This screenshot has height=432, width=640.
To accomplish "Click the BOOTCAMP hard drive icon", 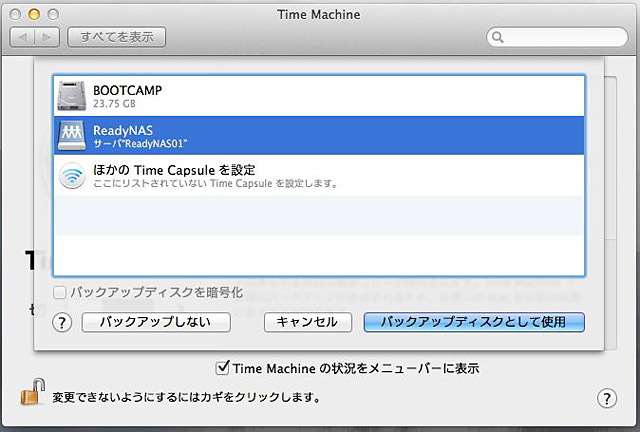I will click(x=74, y=96).
